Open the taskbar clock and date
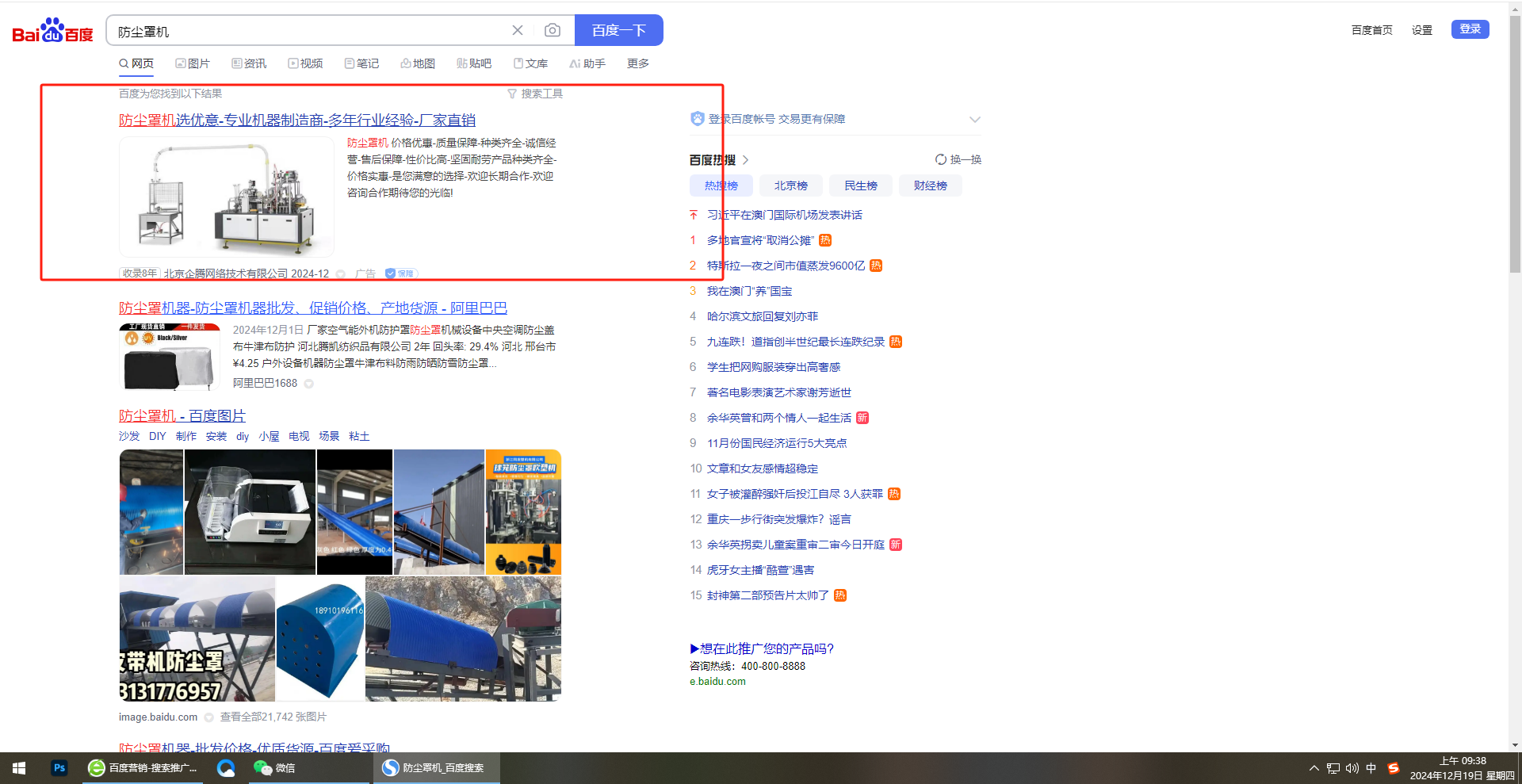Screen dimensions: 1522x784 click(1463, 768)
